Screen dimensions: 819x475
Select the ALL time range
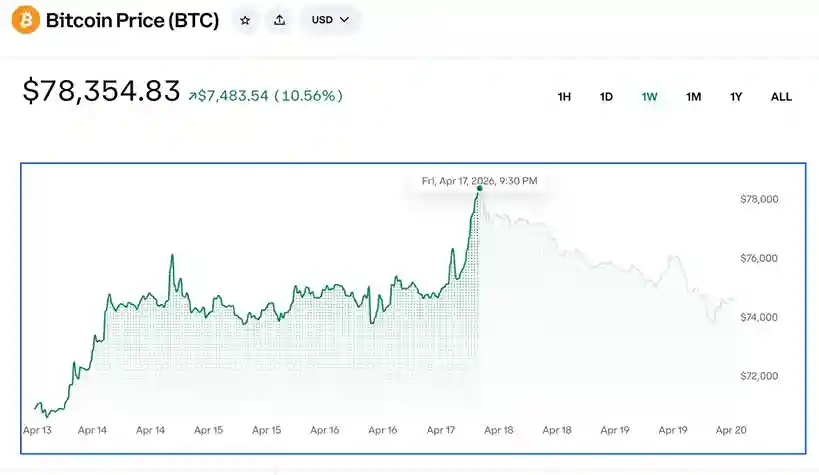click(781, 97)
